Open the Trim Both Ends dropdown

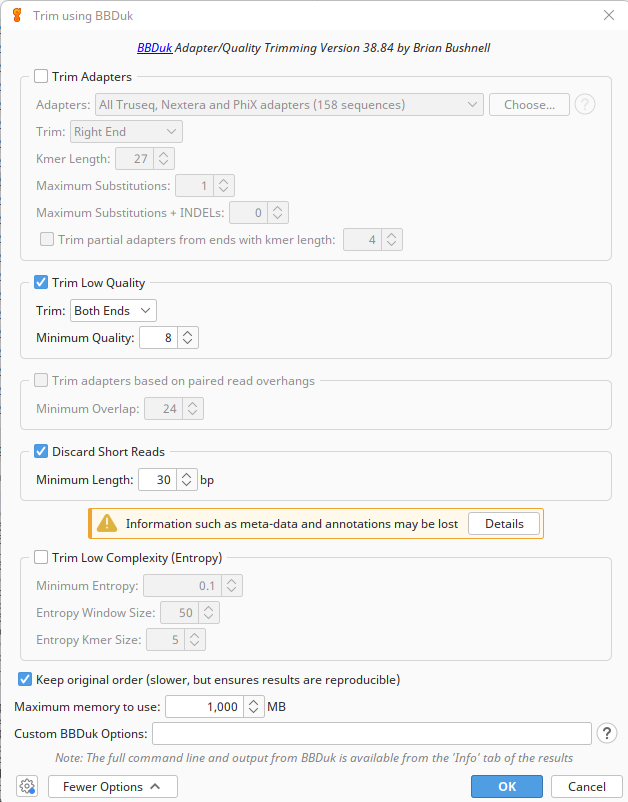pos(113,311)
